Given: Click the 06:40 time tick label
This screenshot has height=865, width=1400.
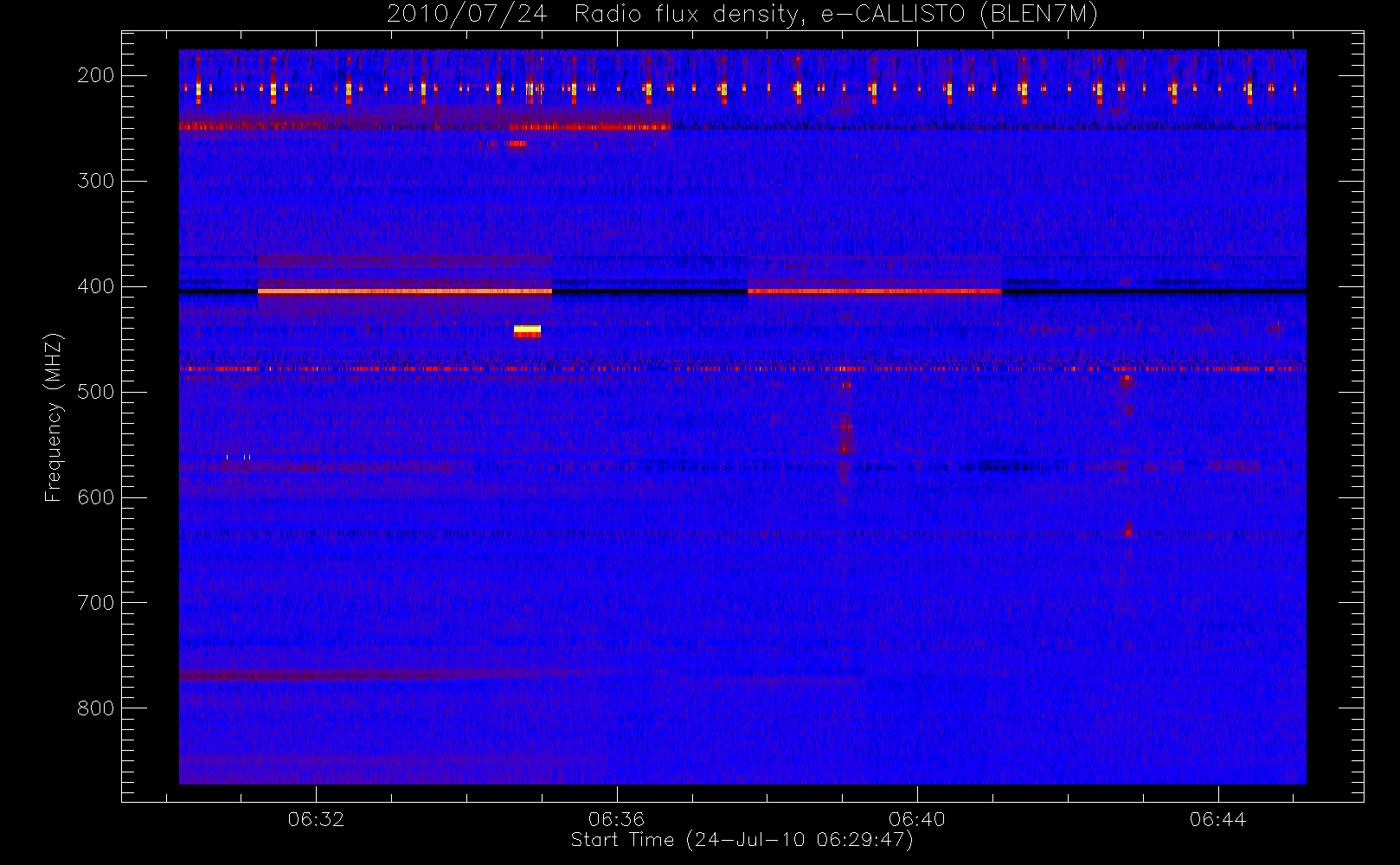Looking at the screenshot, I should [x=917, y=819].
